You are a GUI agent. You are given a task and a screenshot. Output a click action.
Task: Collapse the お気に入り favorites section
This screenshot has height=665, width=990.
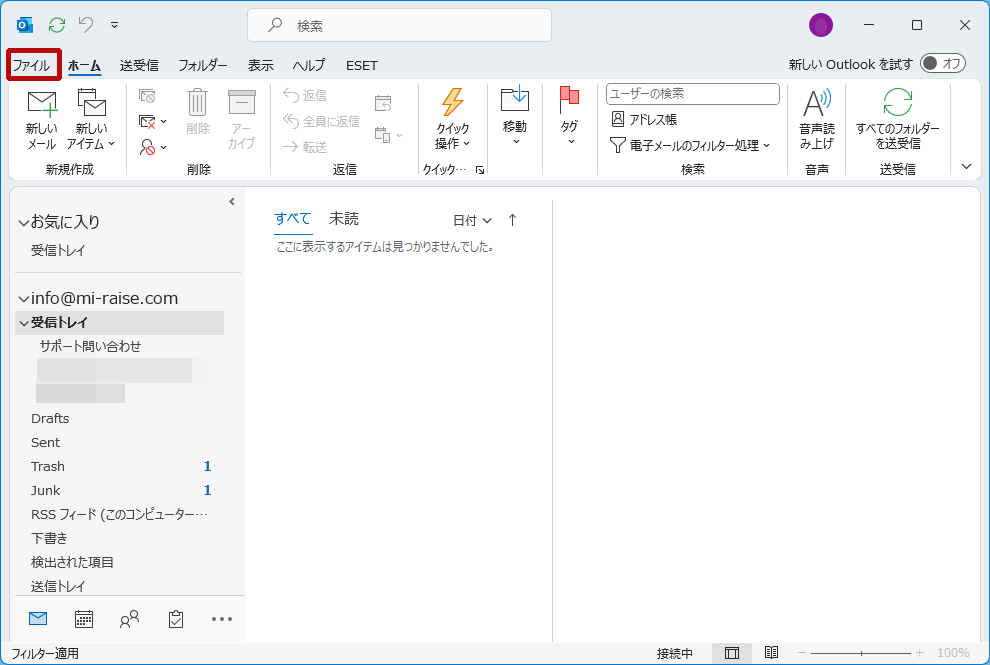pos(23,223)
